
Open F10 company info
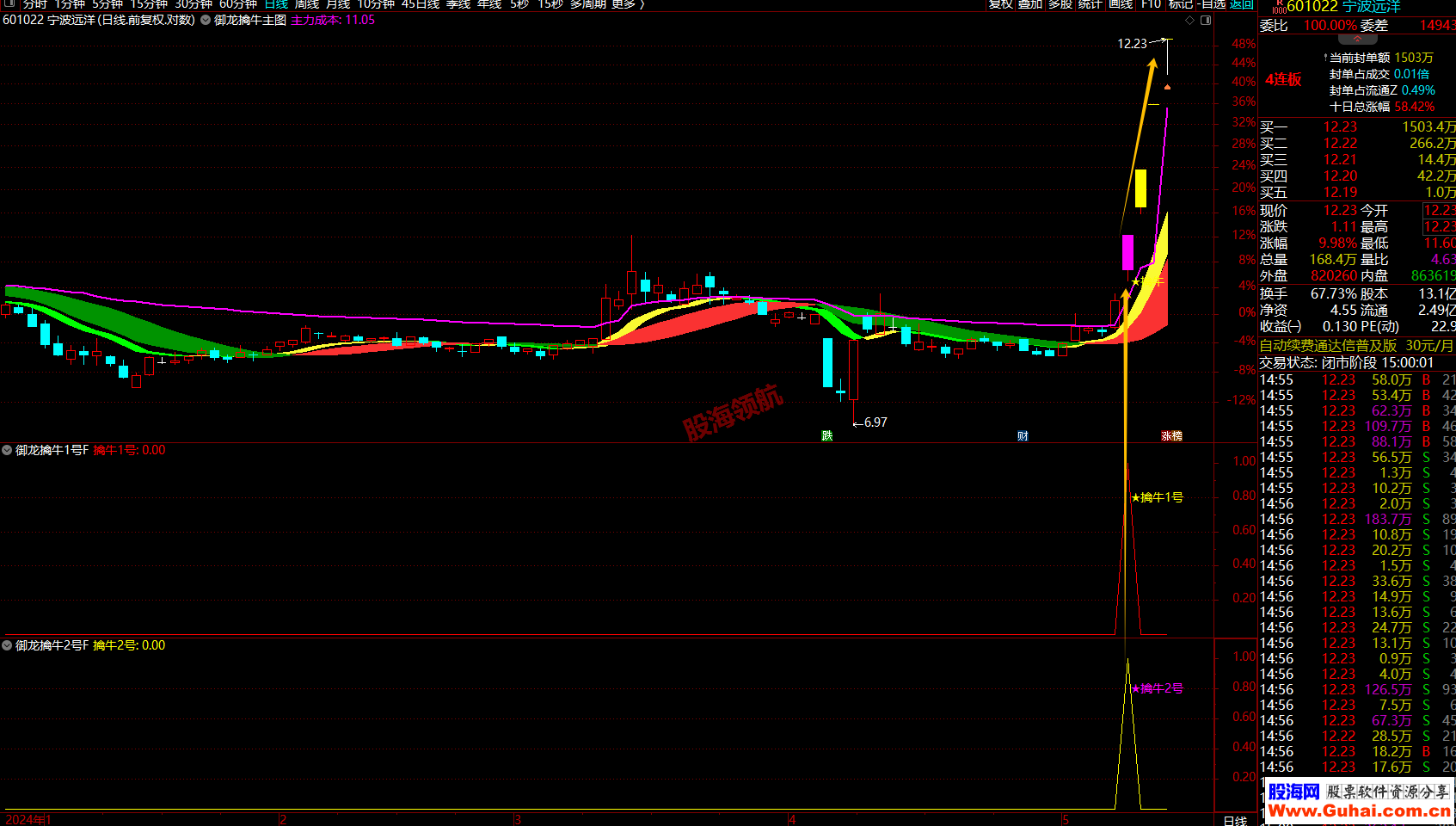point(1151,3)
